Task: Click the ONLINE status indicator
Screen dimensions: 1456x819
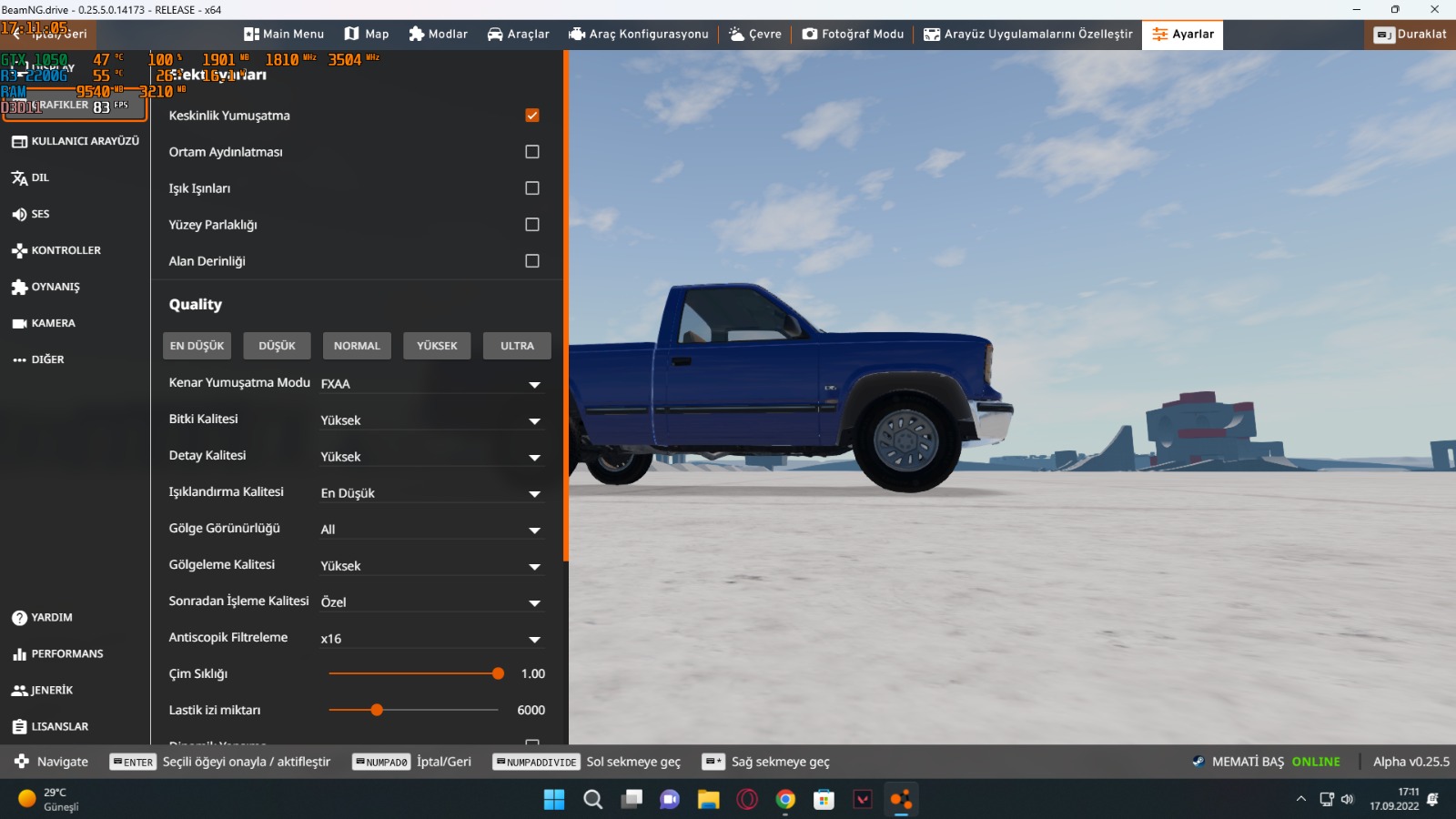Action: (1316, 762)
